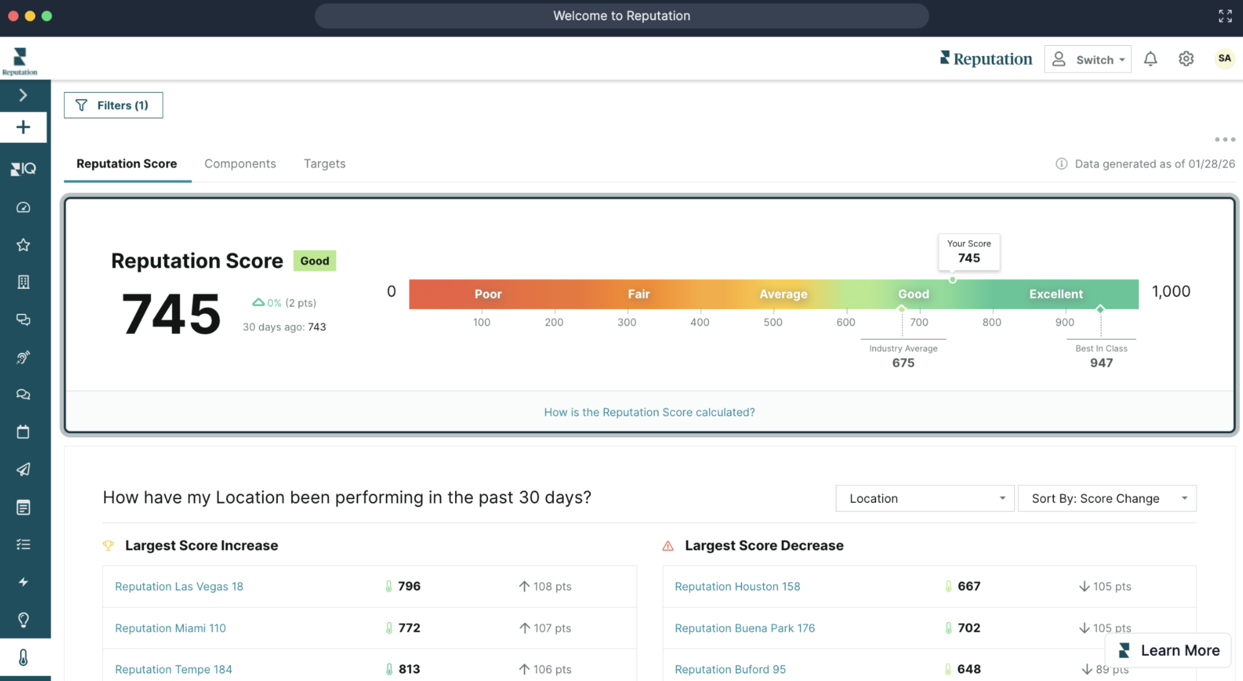The width and height of the screenshot is (1243, 681).
Task: Select the thermometer score sidebar icon
Action: pyautogui.click(x=23, y=657)
